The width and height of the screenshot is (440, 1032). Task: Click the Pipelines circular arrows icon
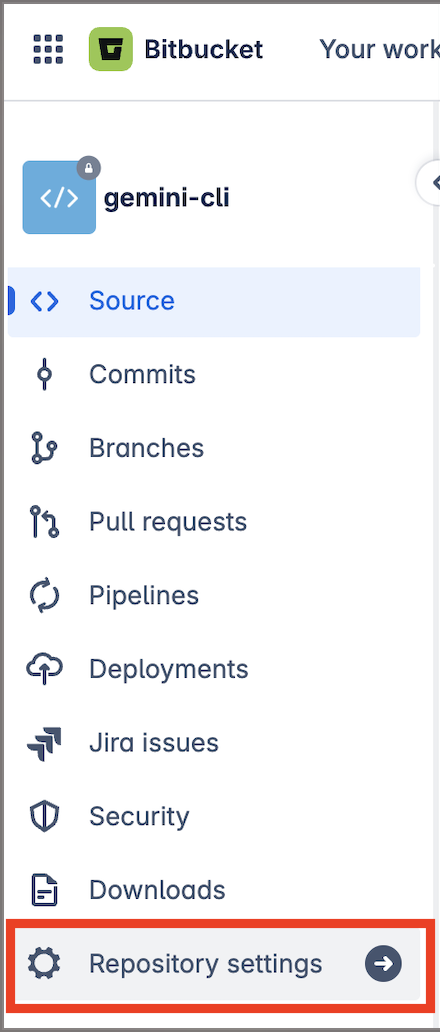(x=45, y=596)
